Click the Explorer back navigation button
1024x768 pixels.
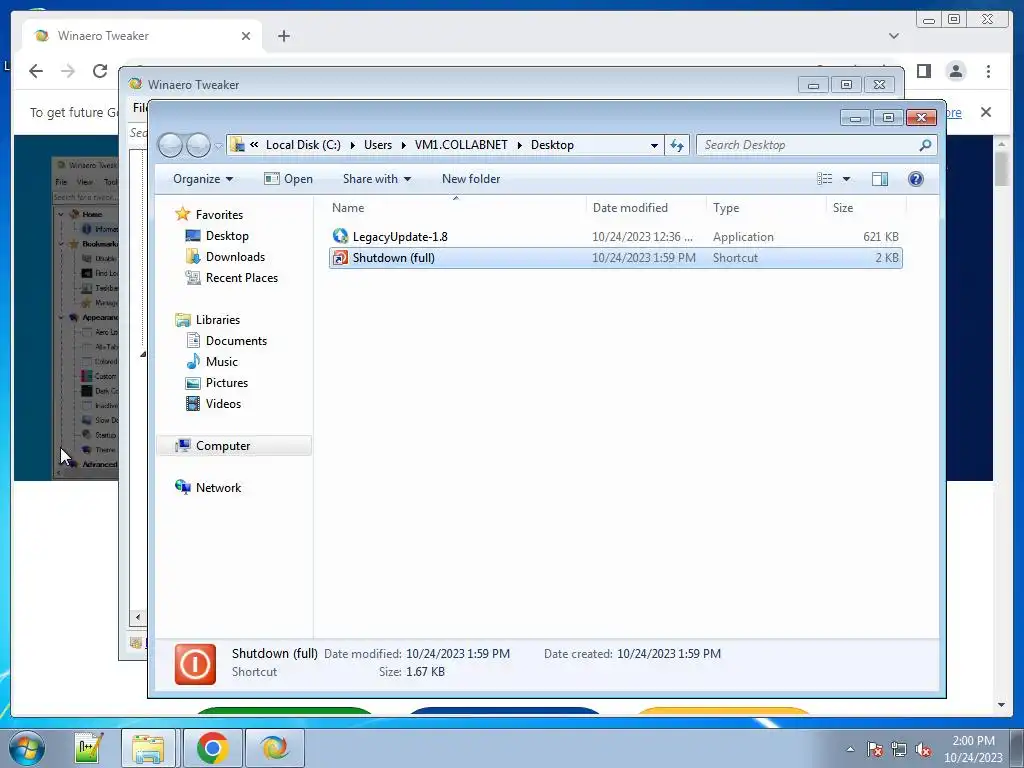[170, 145]
